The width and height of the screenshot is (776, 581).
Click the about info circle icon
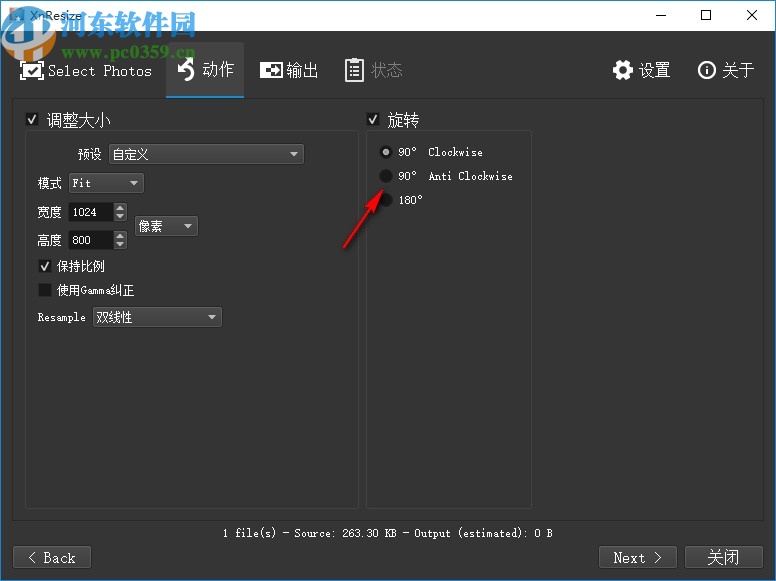pos(706,70)
